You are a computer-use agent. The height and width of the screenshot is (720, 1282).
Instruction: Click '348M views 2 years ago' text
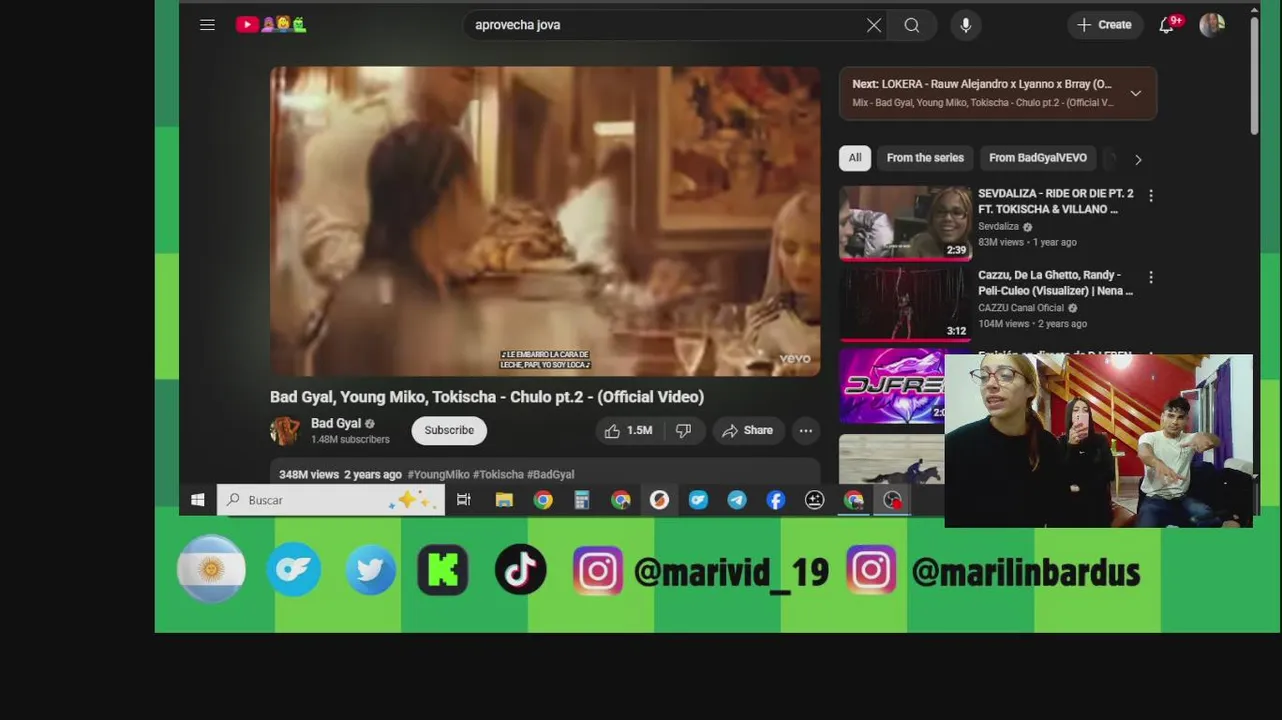coord(340,475)
